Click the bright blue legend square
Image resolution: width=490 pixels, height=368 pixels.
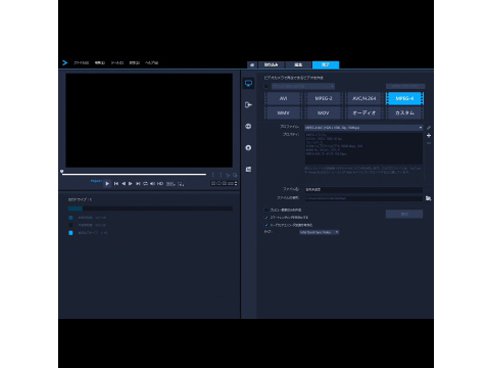tap(71, 233)
